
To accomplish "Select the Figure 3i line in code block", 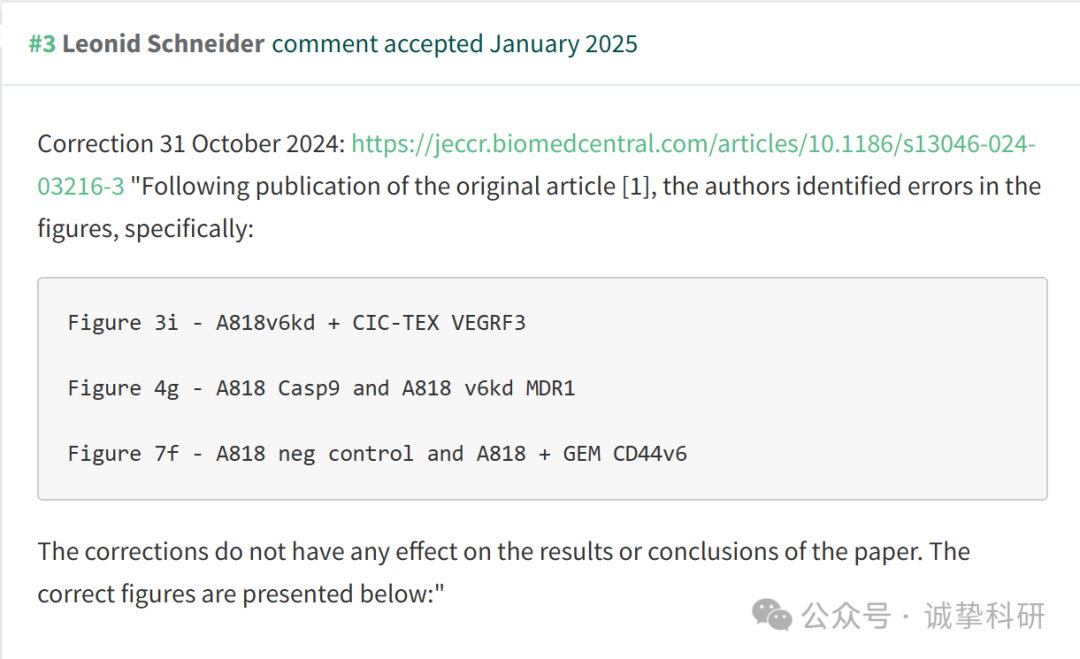I will pos(296,323).
